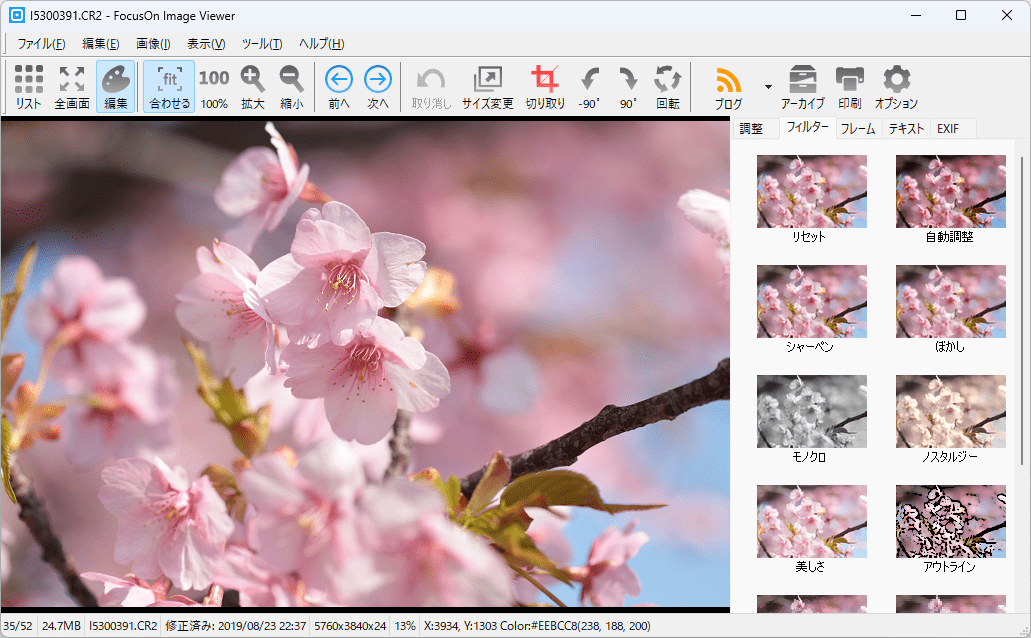1031x638 pixels.
Task: Apply the 自動調整 auto-adjust filter
Action: (950, 199)
